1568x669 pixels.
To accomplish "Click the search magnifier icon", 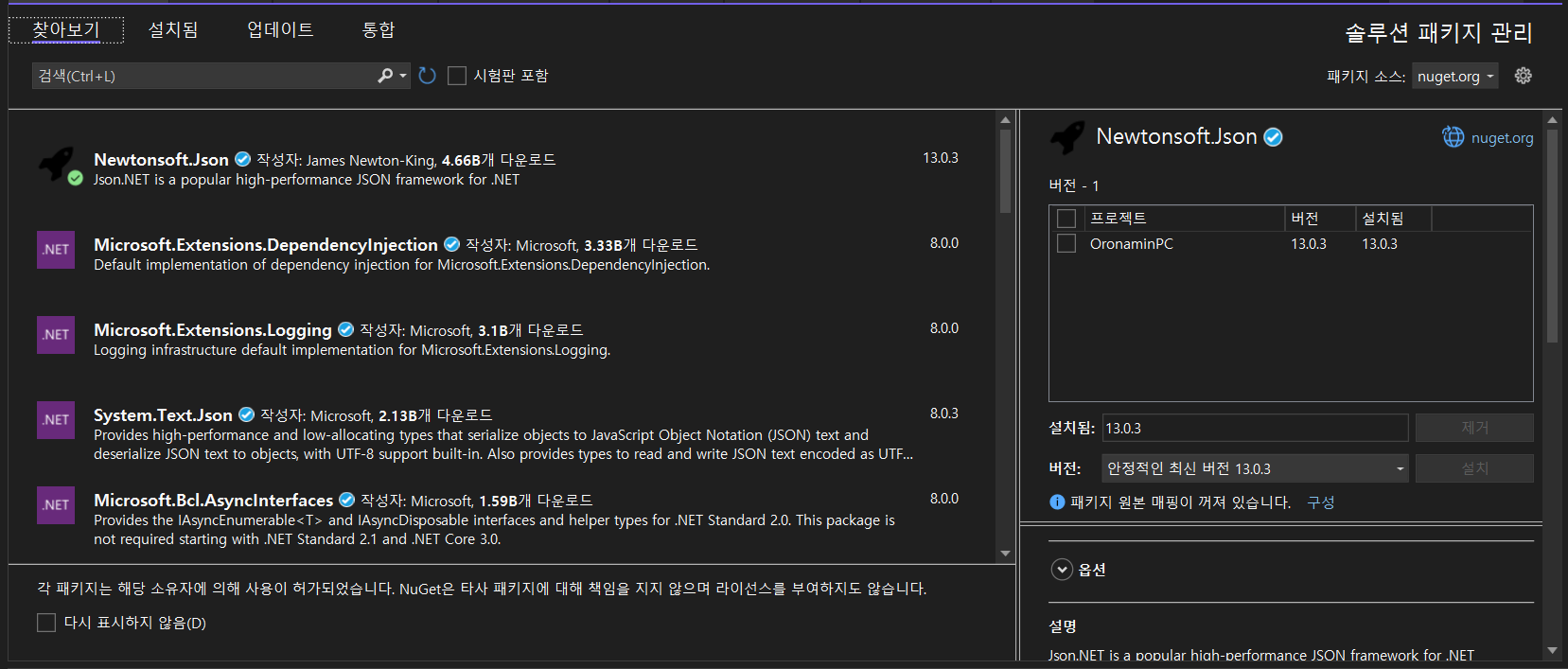I will point(385,76).
